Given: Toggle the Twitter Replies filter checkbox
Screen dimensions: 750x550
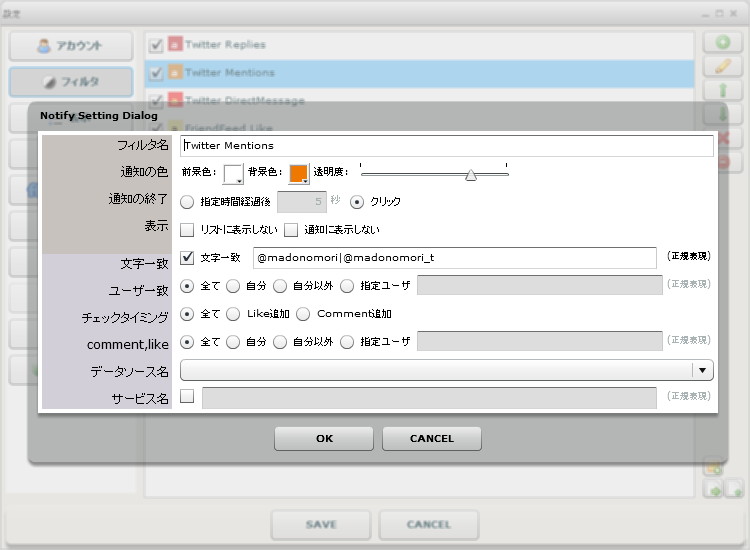Looking at the screenshot, I should pyautogui.click(x=156, y=45).
